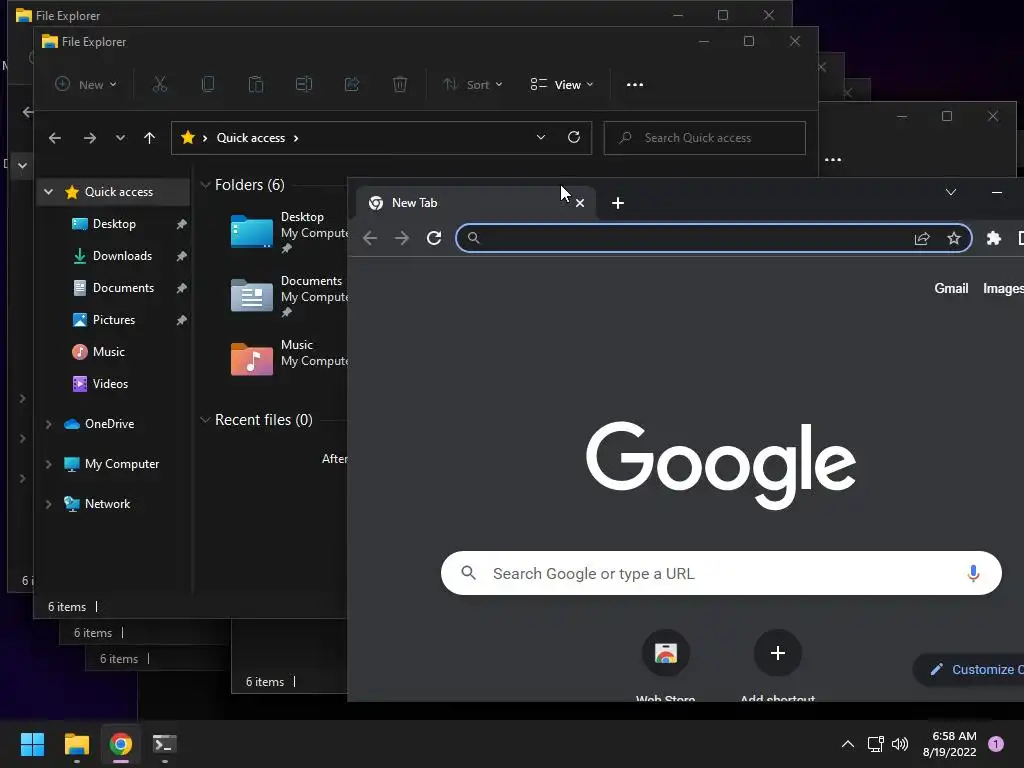Click the Share icon in File Explorer toolbar
This screenshot has height=768, width=1024.
pyautogui.click(x=352, y=84)
